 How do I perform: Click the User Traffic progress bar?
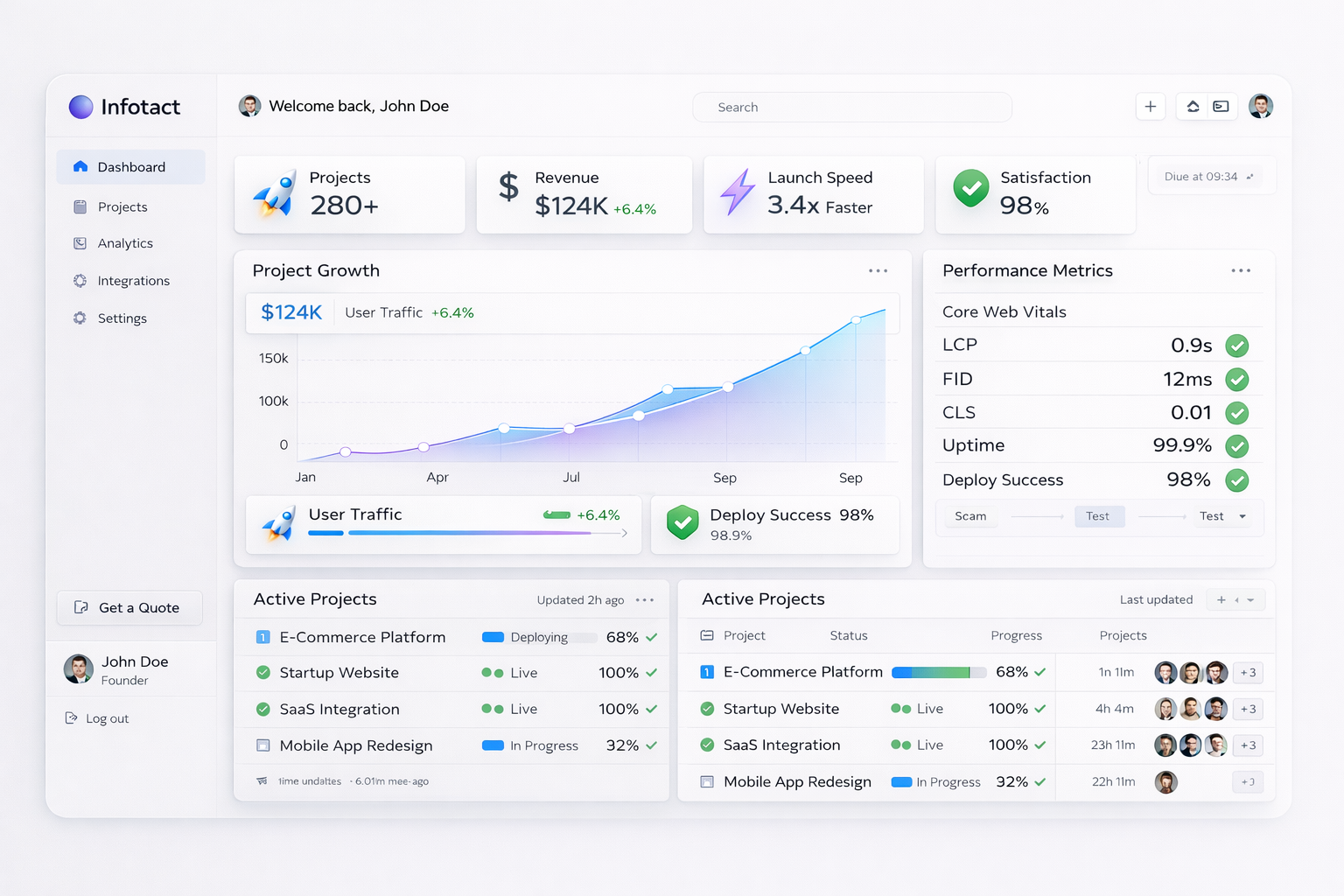click(x=468, y=533)
